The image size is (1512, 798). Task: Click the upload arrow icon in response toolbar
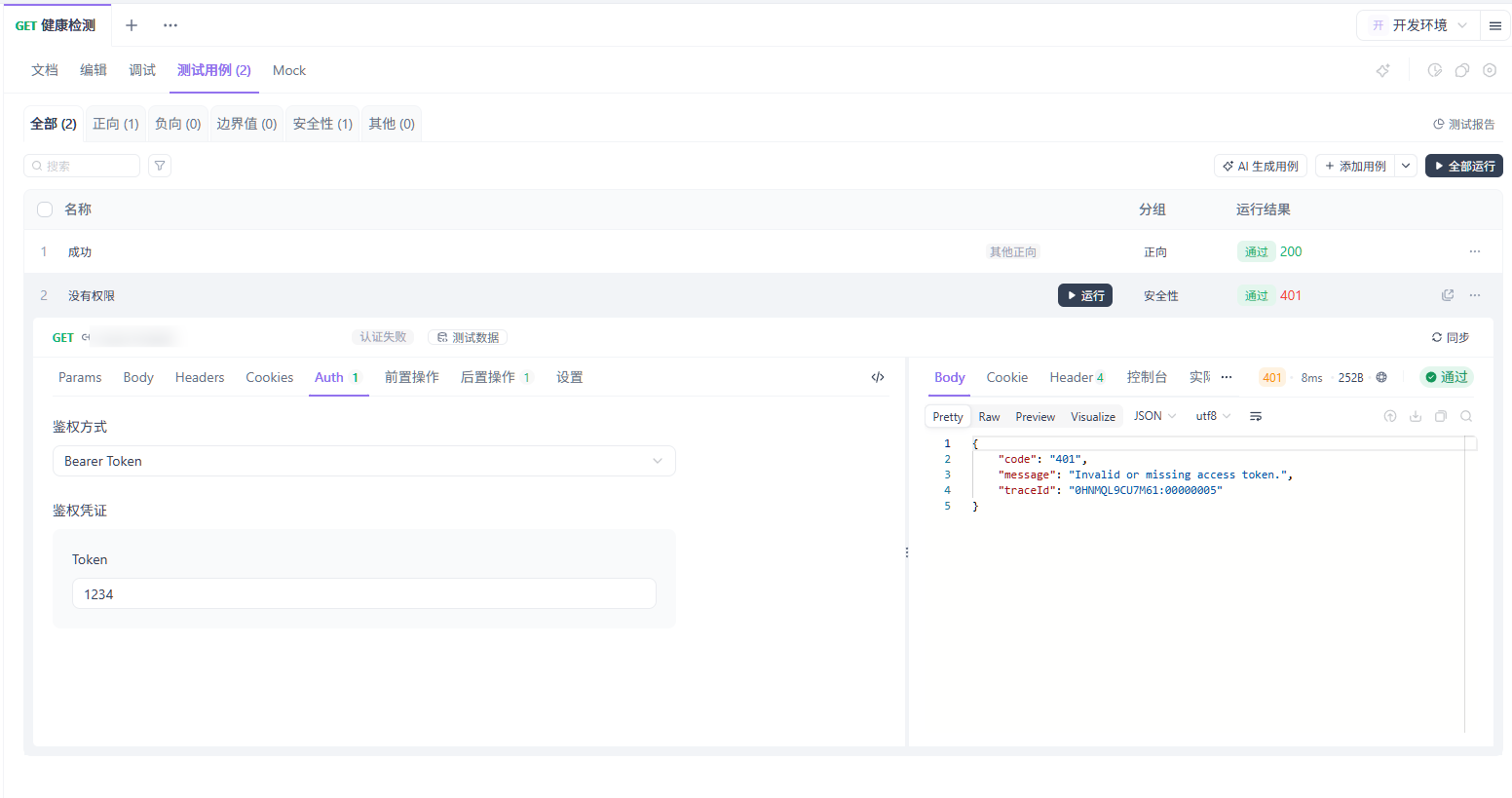click(x=1390, y=416)
